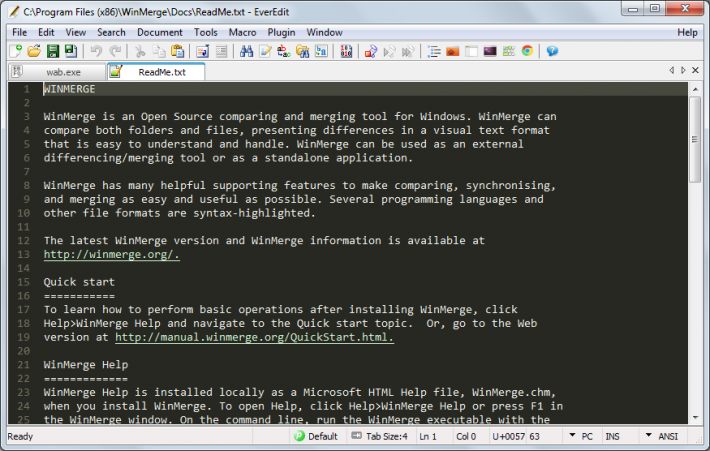The width and height of the screenshot is (710, 451).
Task: Open the File menu
Action: [19, 33]
